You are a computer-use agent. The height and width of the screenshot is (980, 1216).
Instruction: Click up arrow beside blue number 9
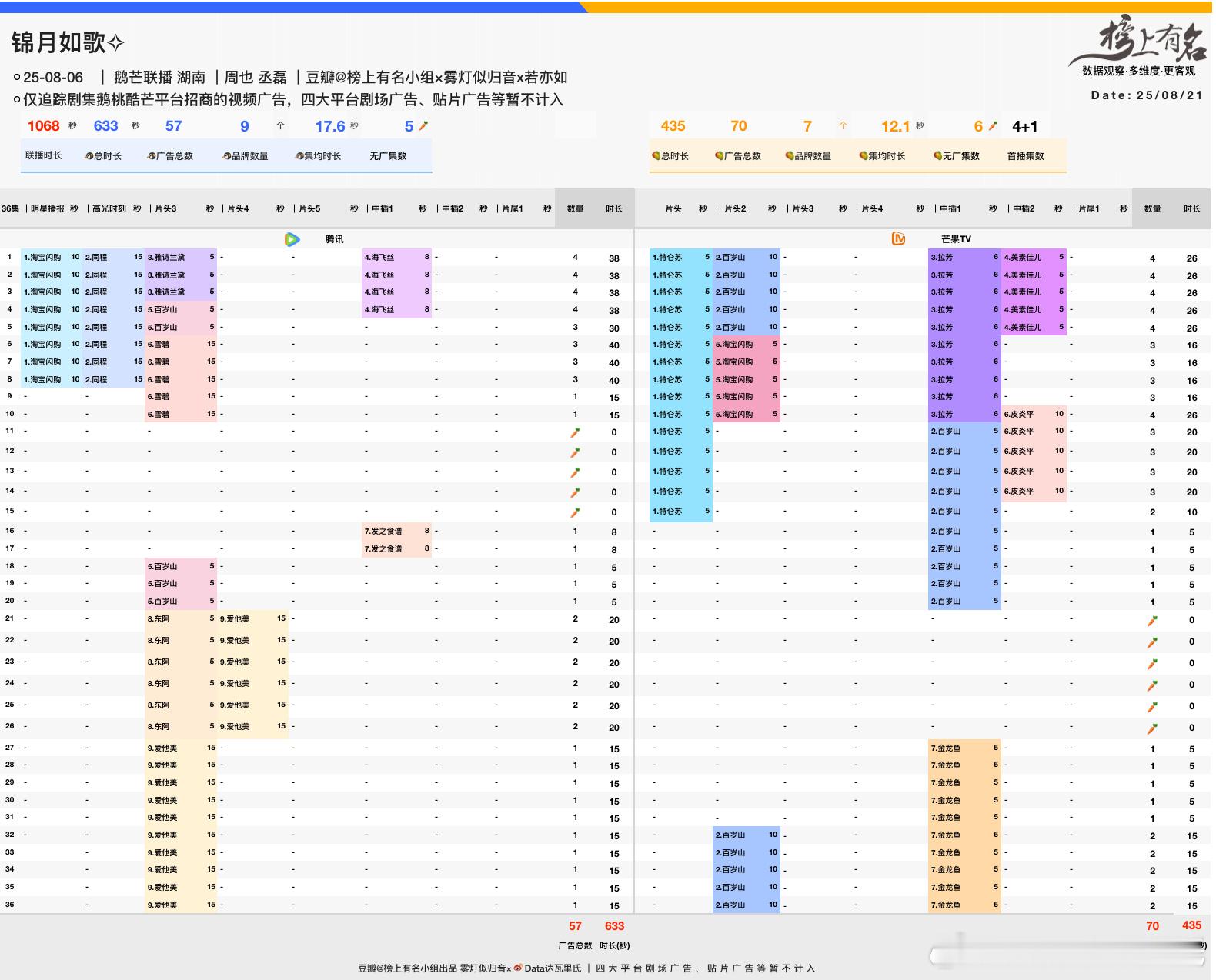pyautogui.click(x=281, y=125)
